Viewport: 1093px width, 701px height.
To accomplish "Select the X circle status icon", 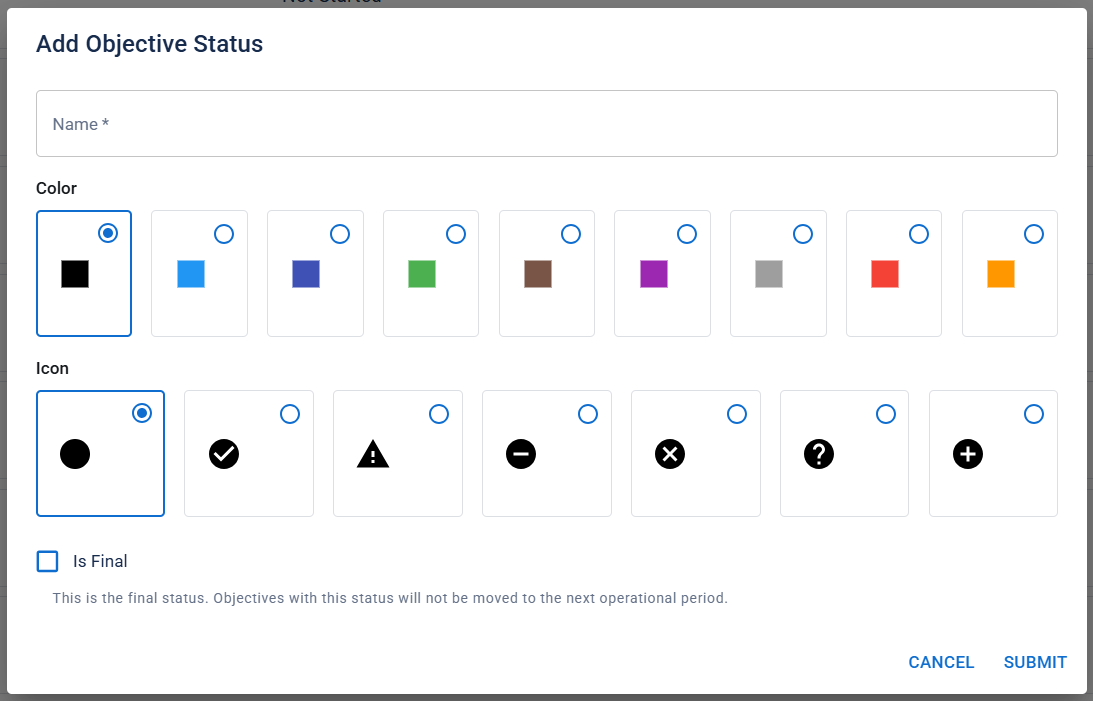I will 670,454.
